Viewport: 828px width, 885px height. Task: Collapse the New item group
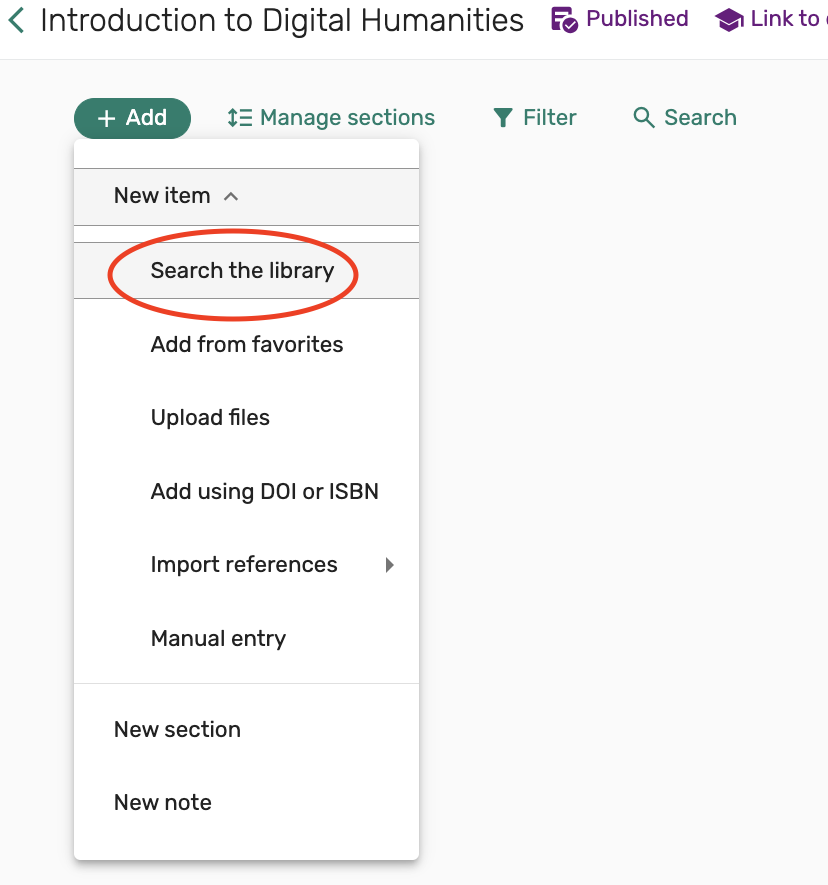coord(231,196)
